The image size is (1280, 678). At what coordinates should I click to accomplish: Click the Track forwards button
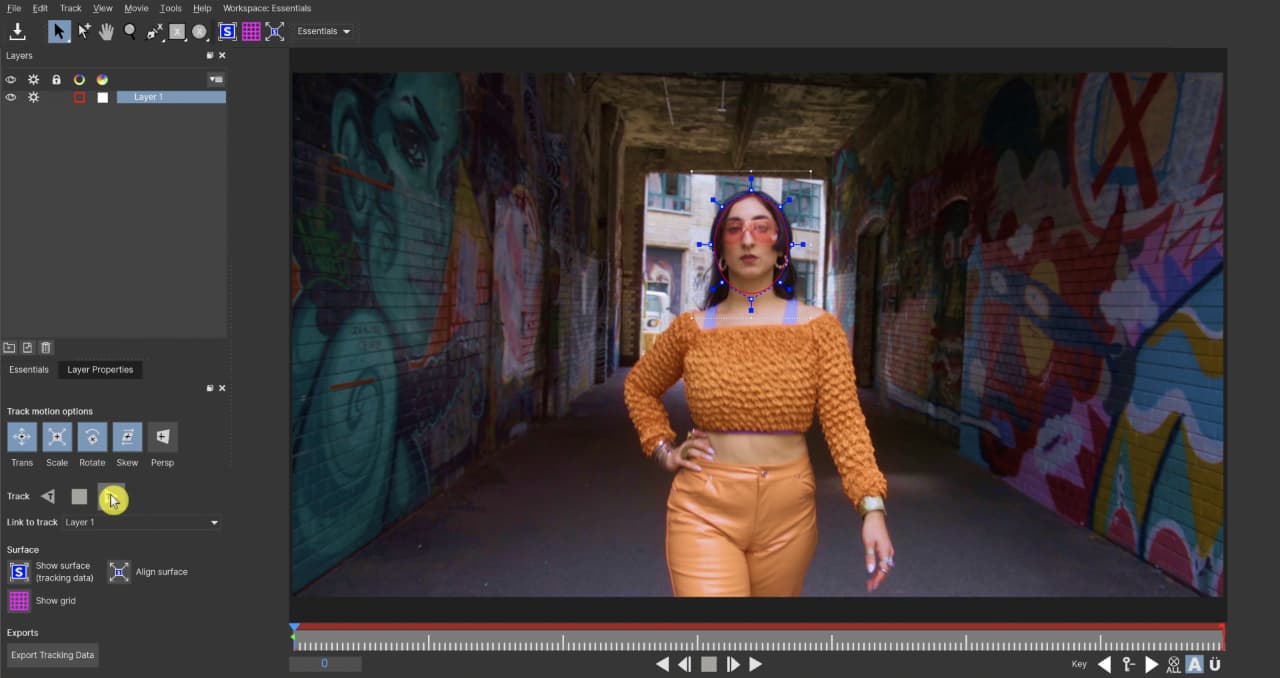point(111,497)
